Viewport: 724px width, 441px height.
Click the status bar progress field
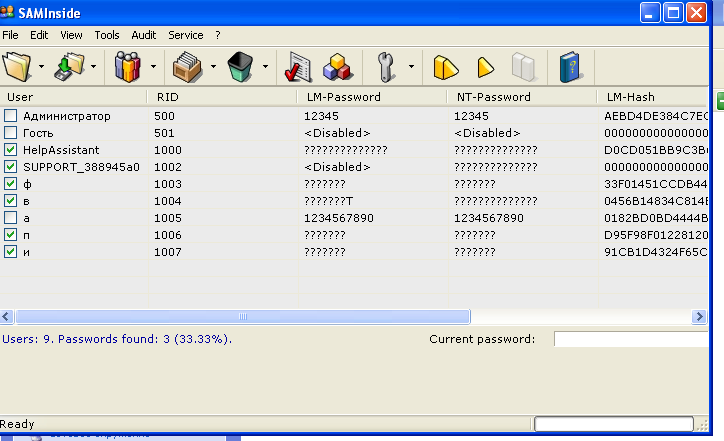614,424
